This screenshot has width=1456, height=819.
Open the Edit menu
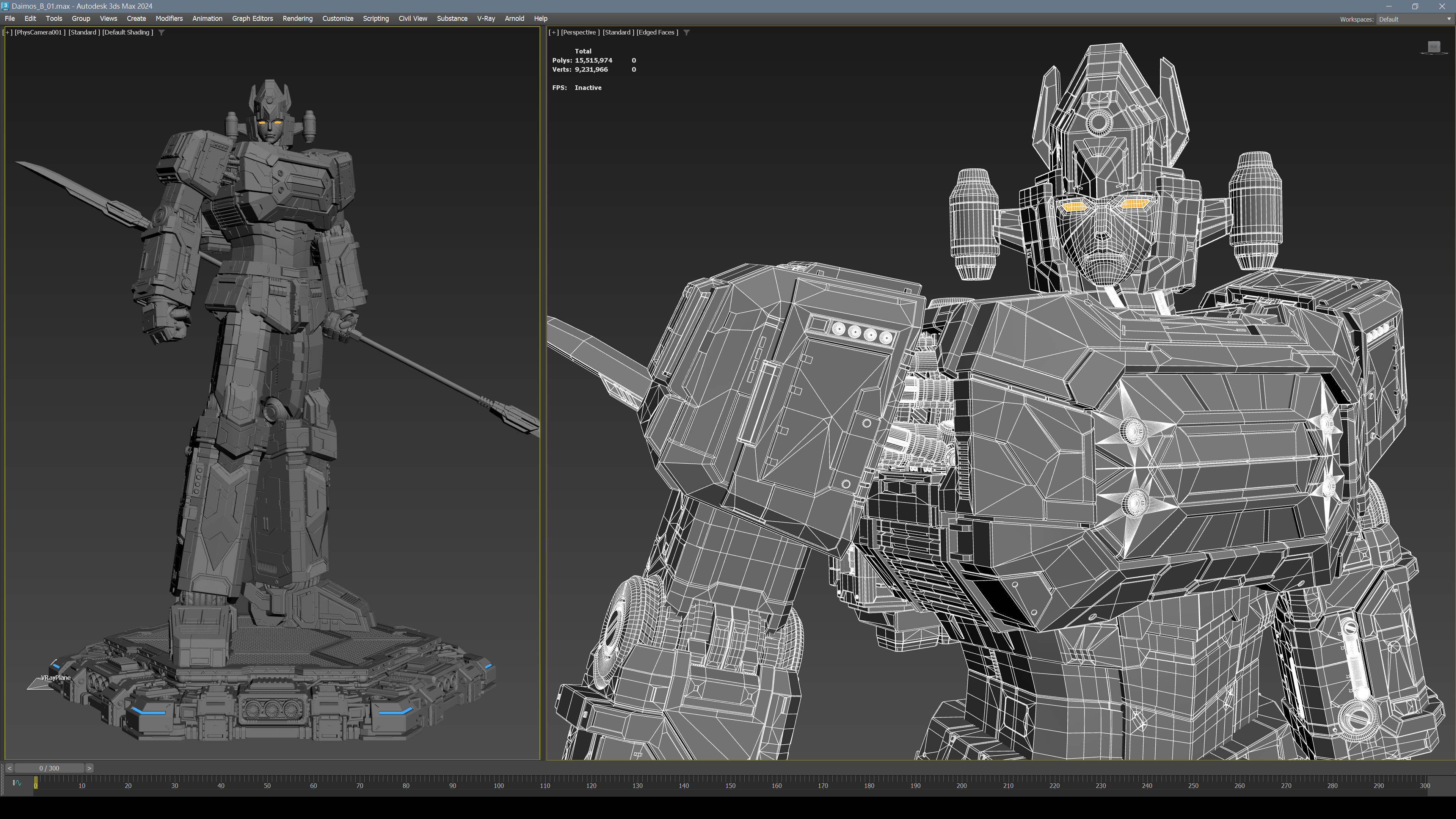coord(30,19)
